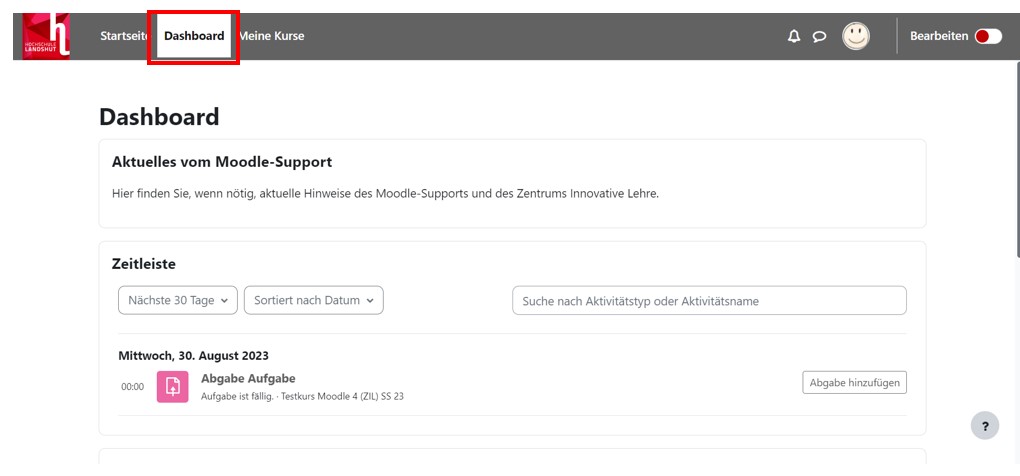Click the Hochschule Landshut logo
Viewport: 1020px width, 476px height.
(47, 36)
